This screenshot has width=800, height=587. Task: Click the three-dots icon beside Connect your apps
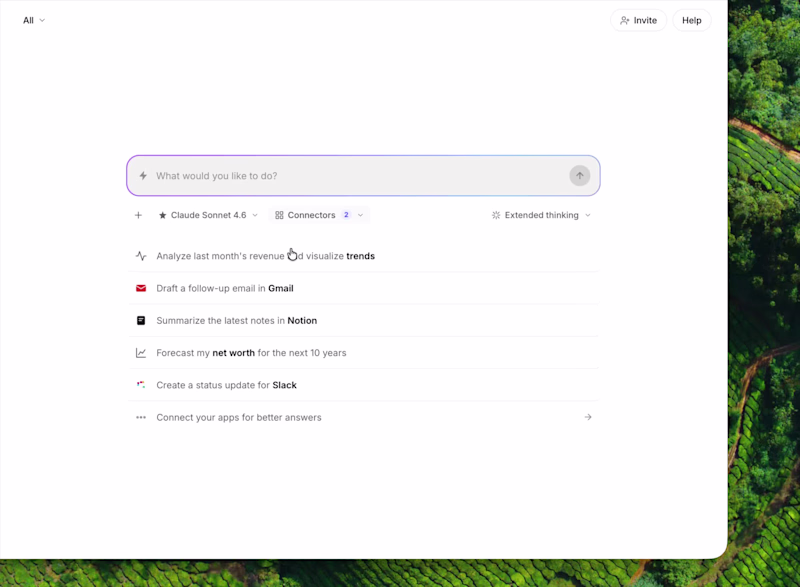(x=141, y=417)
